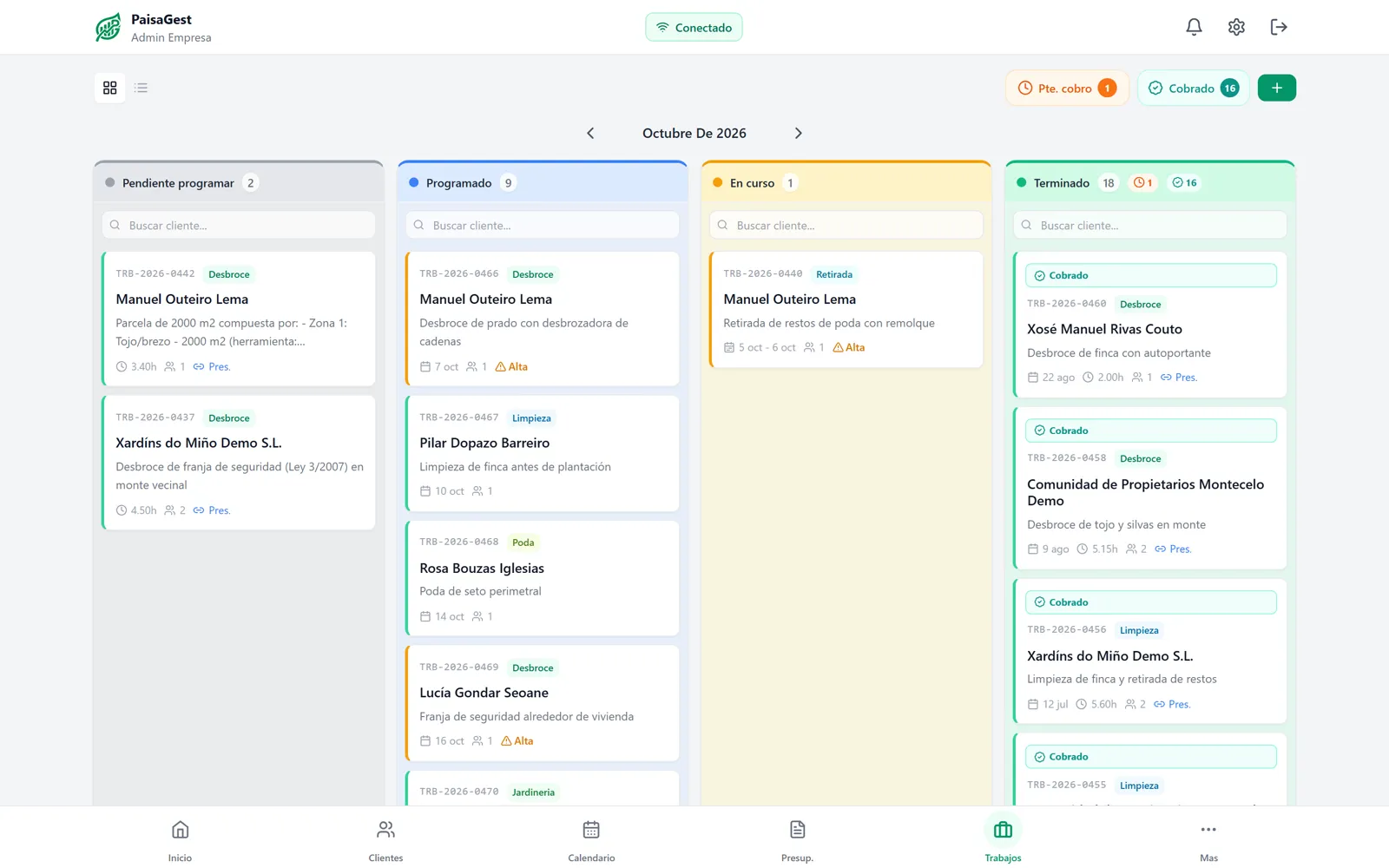Toggle the Cobrado filter

click(x=1193, y=88)
